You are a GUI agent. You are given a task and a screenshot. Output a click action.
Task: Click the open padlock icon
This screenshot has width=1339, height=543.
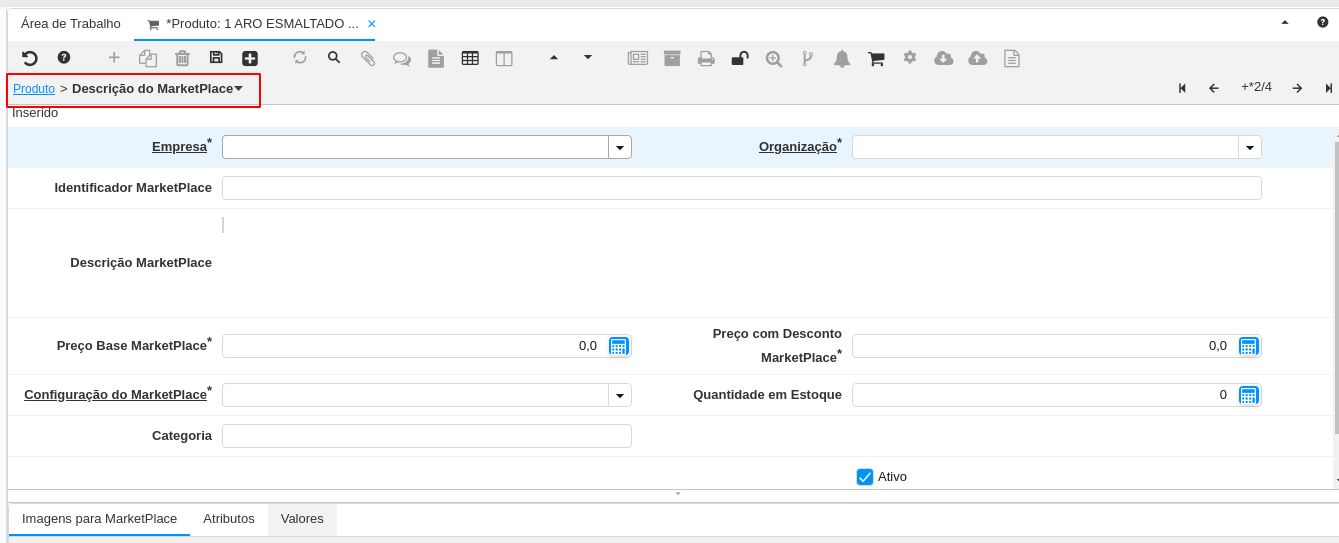point(740,58)
